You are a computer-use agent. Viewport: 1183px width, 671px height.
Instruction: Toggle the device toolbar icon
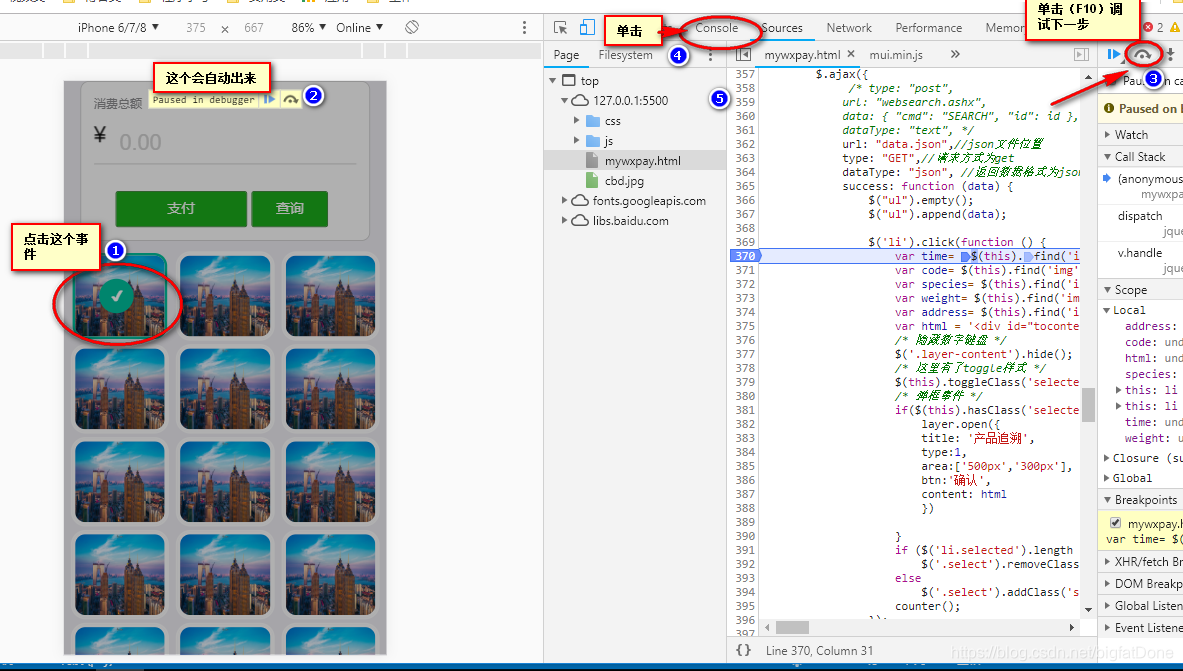tap(587, 28)
